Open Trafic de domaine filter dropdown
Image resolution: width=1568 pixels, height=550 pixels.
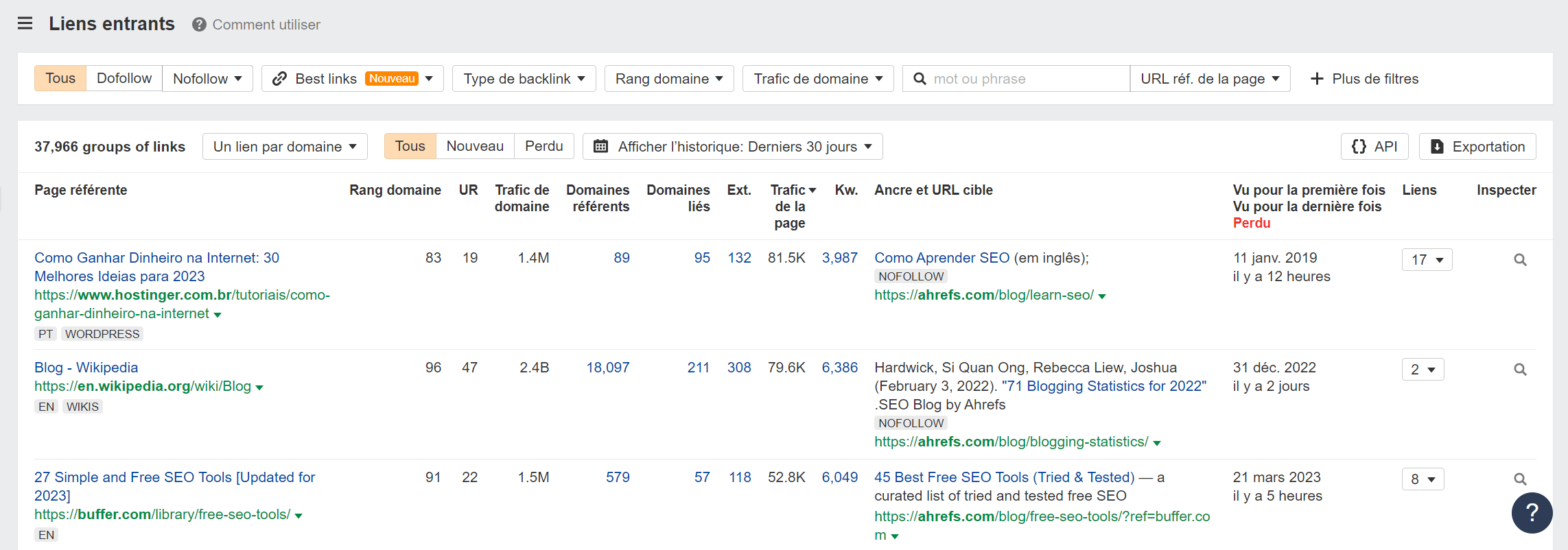point(818,78)
